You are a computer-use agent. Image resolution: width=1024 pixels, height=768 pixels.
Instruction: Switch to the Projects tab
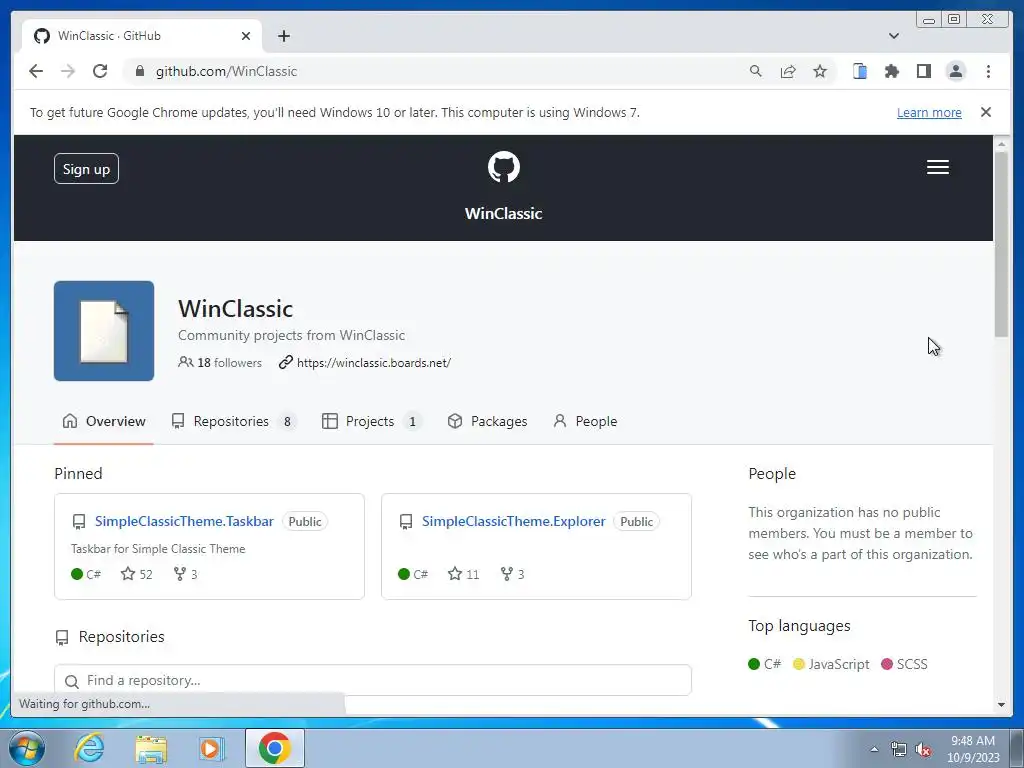(371, 421)
